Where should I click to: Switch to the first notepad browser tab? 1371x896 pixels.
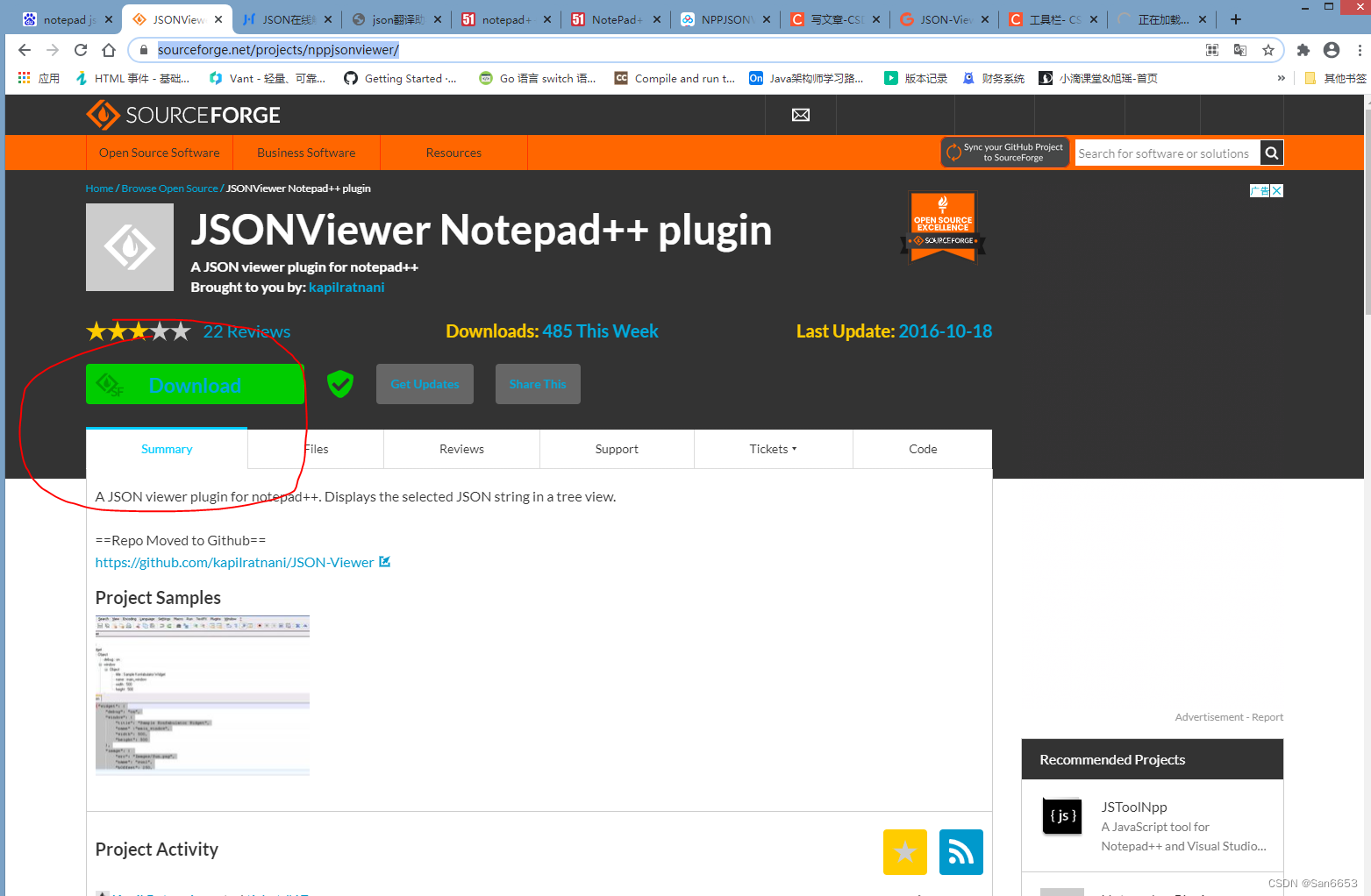(68, 19)
